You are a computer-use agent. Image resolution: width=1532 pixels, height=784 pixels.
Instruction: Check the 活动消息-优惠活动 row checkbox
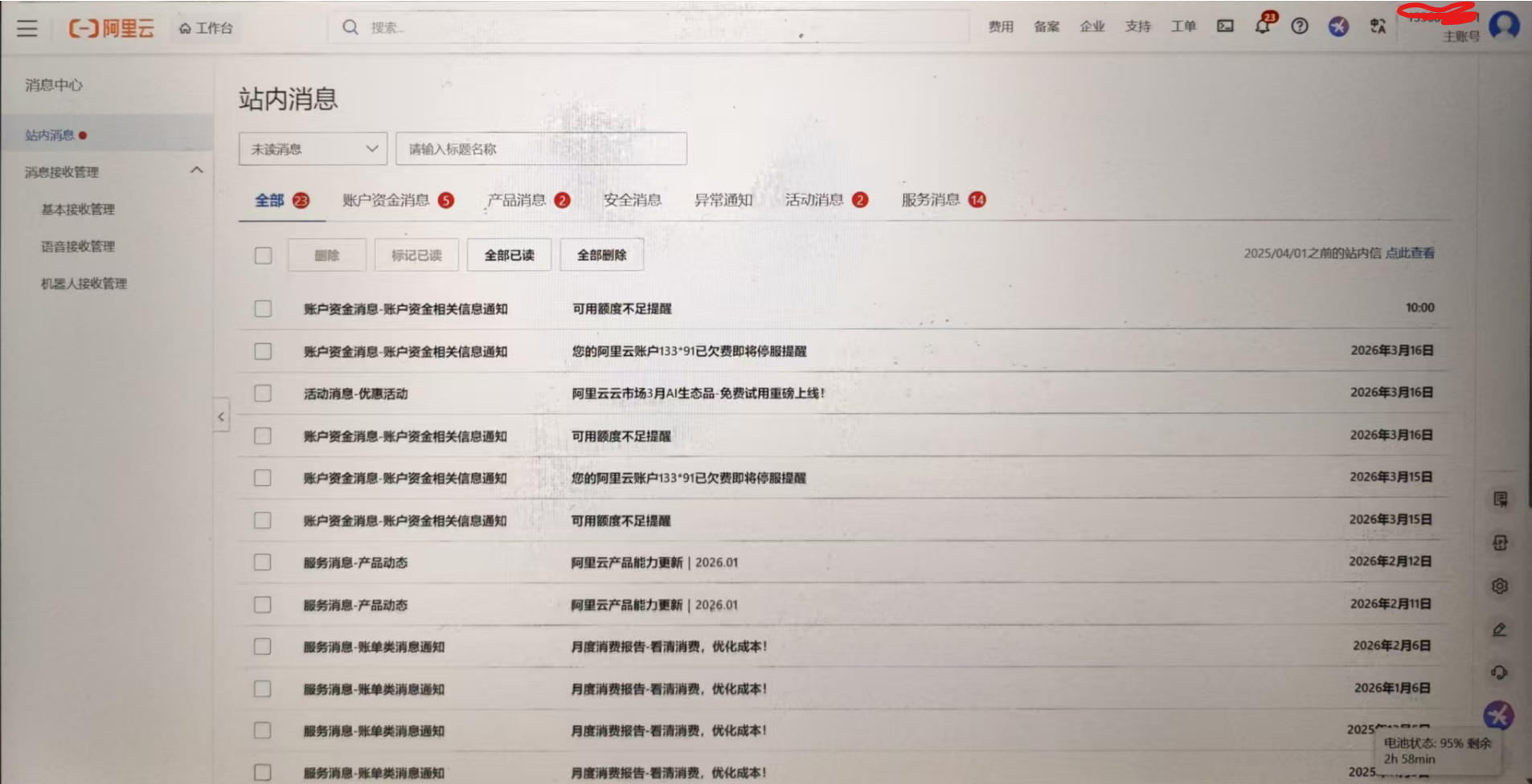tap(263, 394)
